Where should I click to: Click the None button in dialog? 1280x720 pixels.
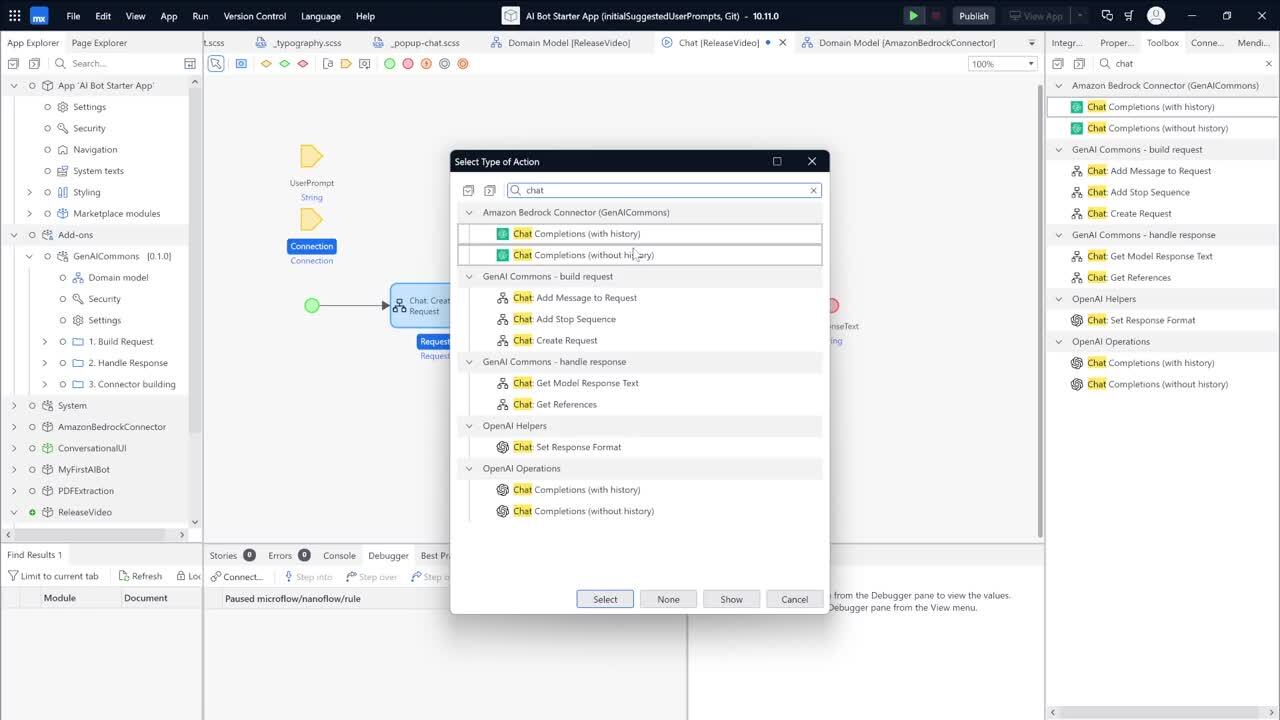[x=668, y=599]
